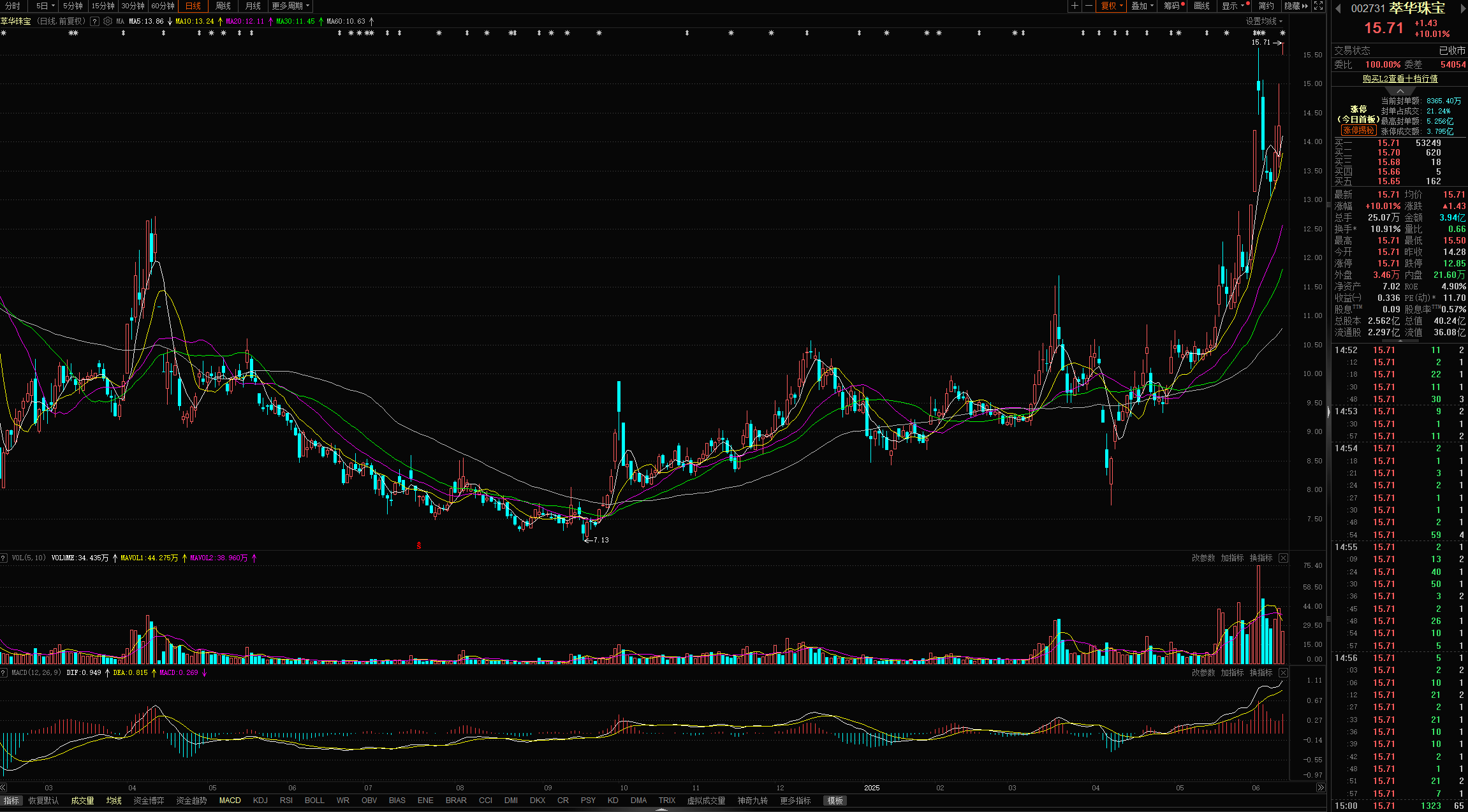Viewport: 1468px width, 812px height.
Task: Click the question mark help icon beside 萃华珠宝
Action: tap(94, 21)
